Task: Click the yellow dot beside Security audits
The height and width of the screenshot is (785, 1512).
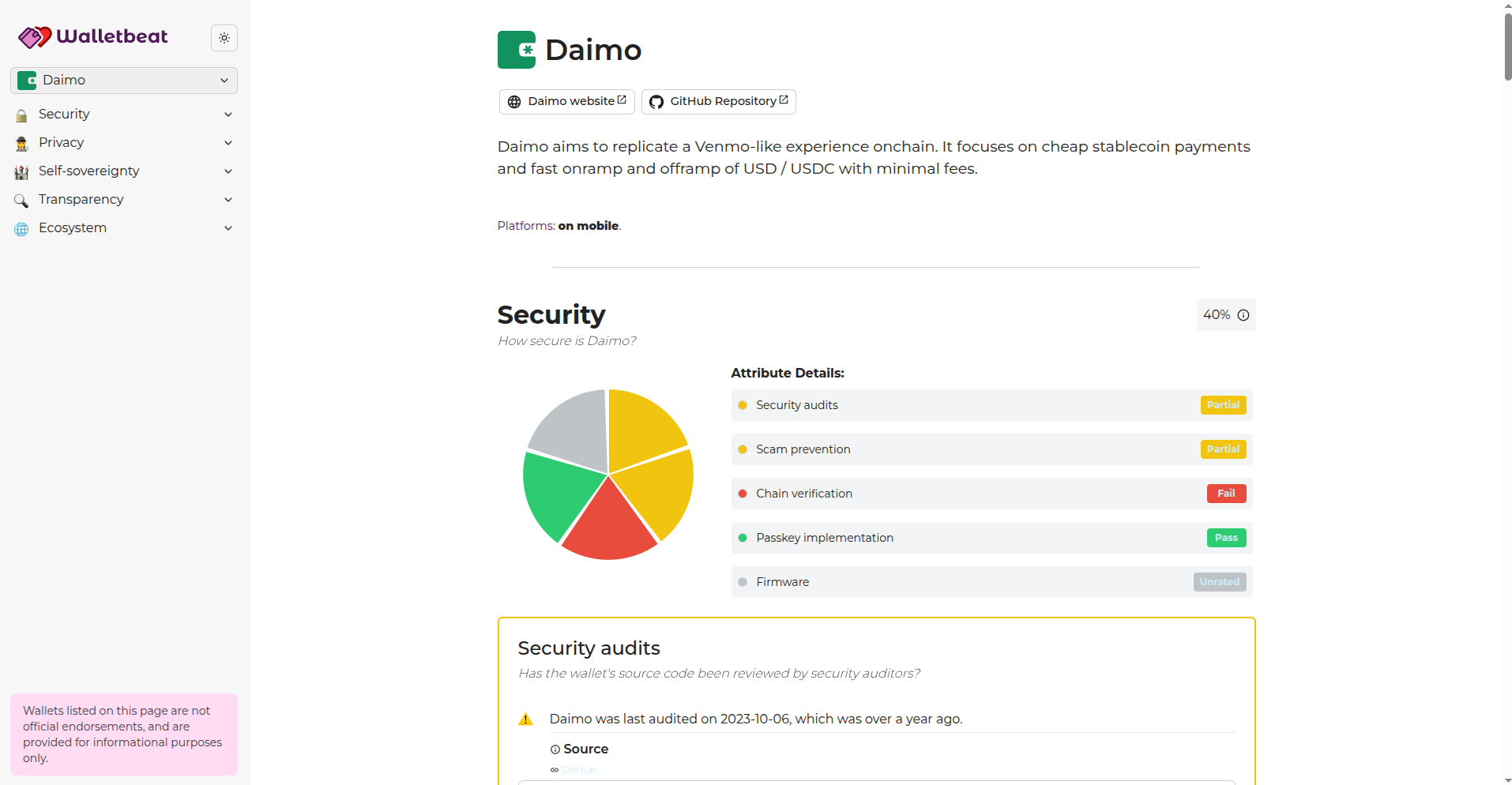Action: (x=743, y=405)
